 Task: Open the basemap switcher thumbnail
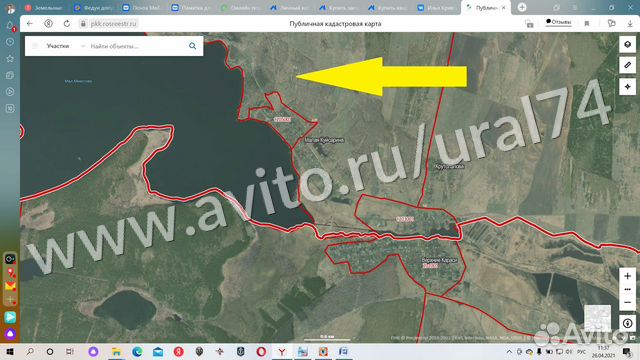coord(598,317)
